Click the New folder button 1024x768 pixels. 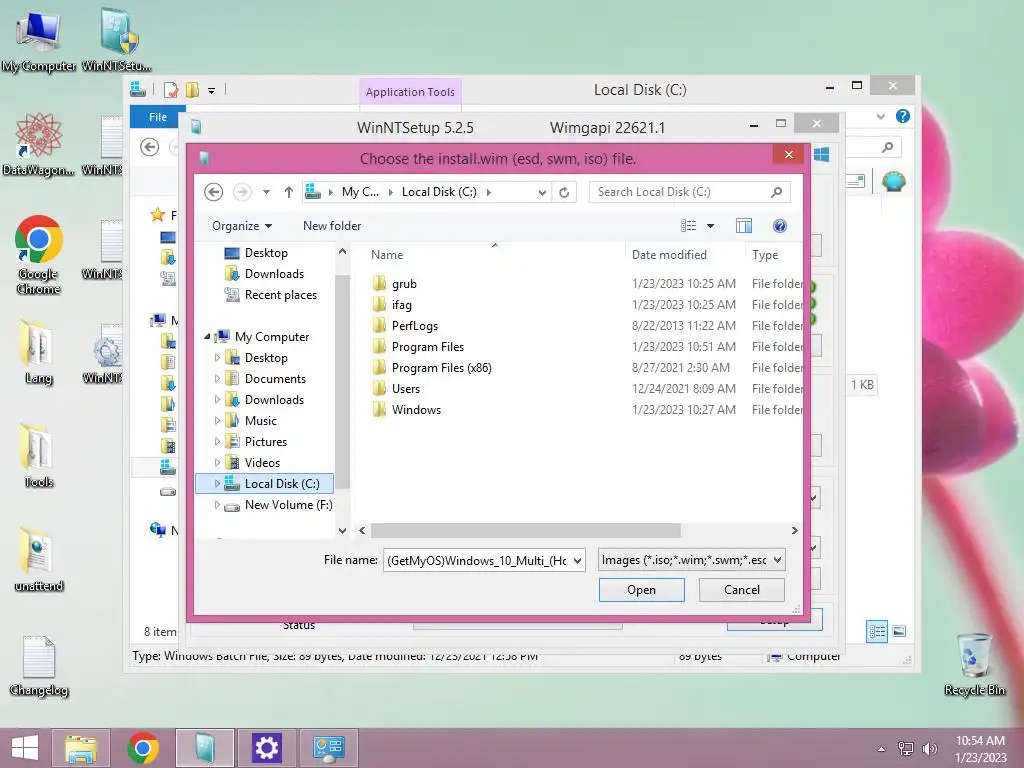point(332,226)
